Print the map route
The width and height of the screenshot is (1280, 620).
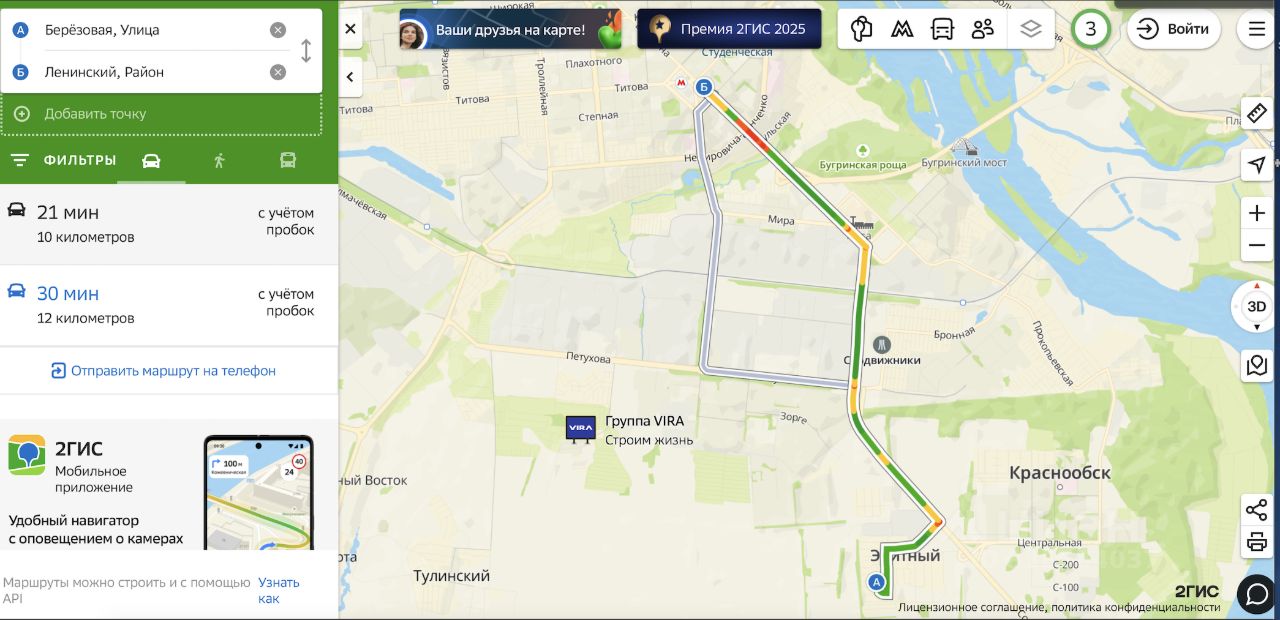[x=1257, y=543]
